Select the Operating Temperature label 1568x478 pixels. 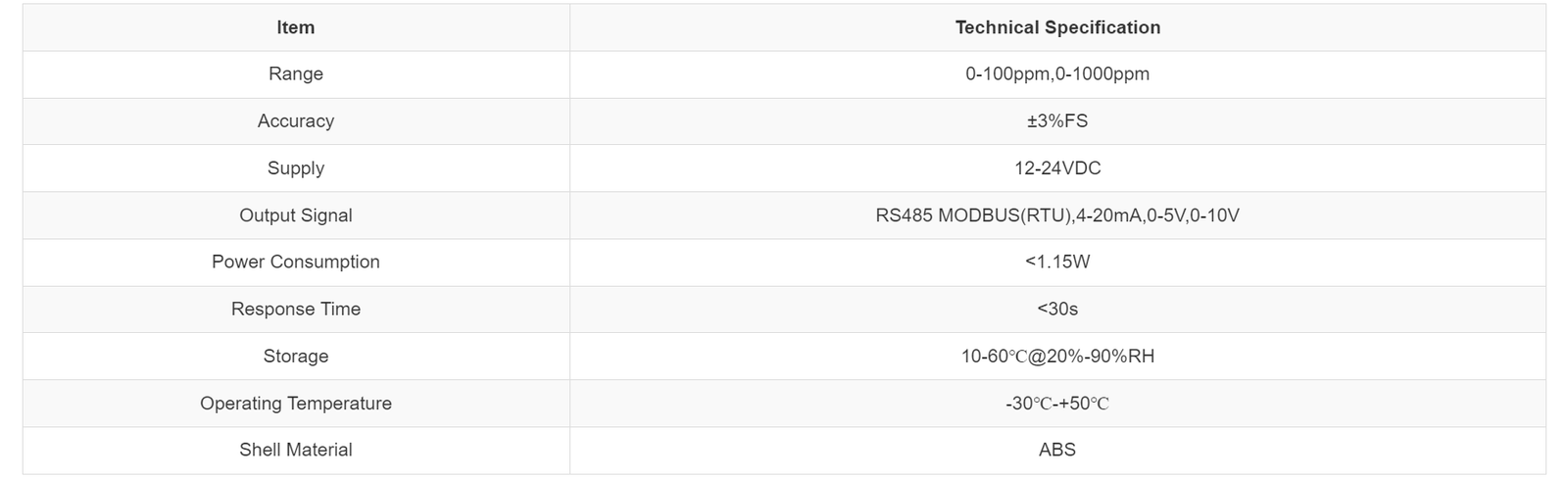[x=295, y=403]
